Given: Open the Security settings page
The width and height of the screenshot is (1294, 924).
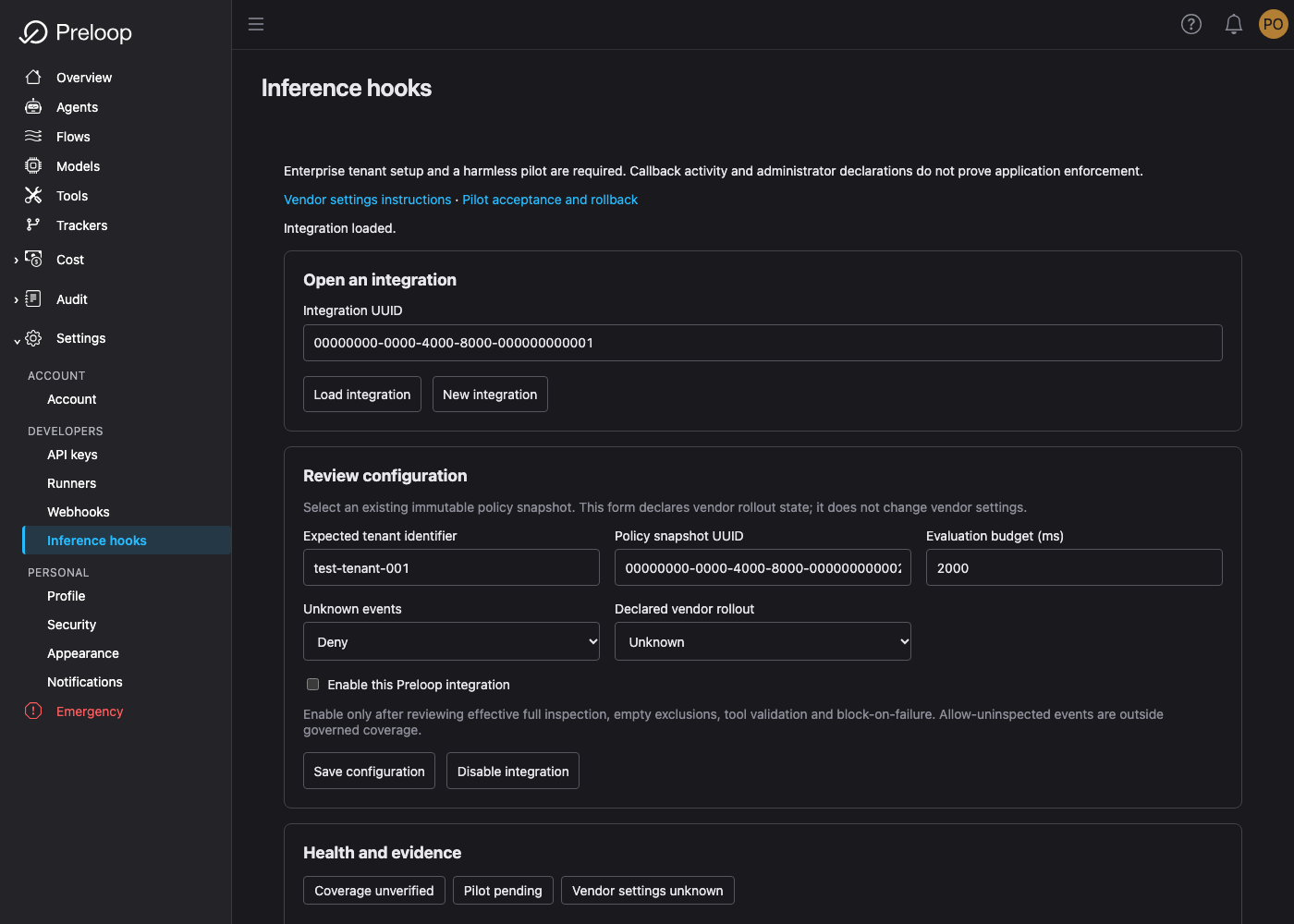Looking at the screenshot, I should (x=72, y=625).
